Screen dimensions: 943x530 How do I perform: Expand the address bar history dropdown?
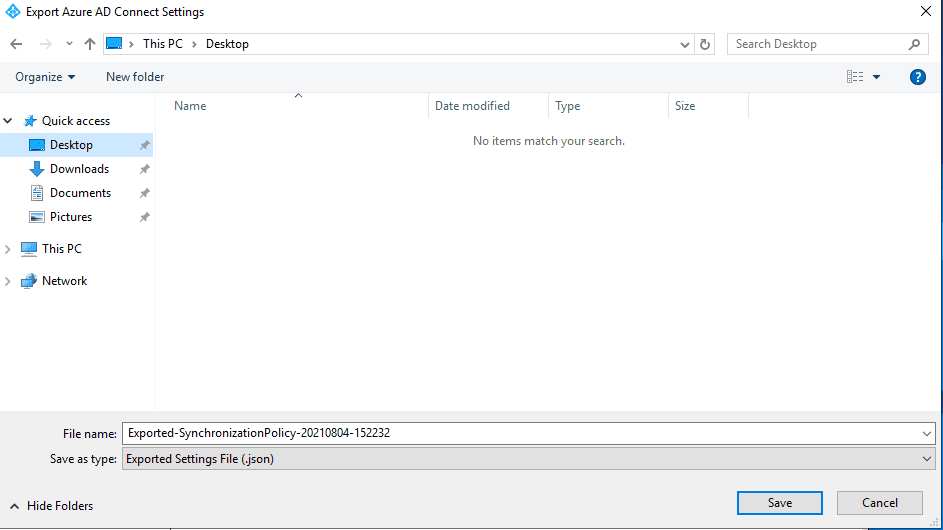tap(684, 45)
